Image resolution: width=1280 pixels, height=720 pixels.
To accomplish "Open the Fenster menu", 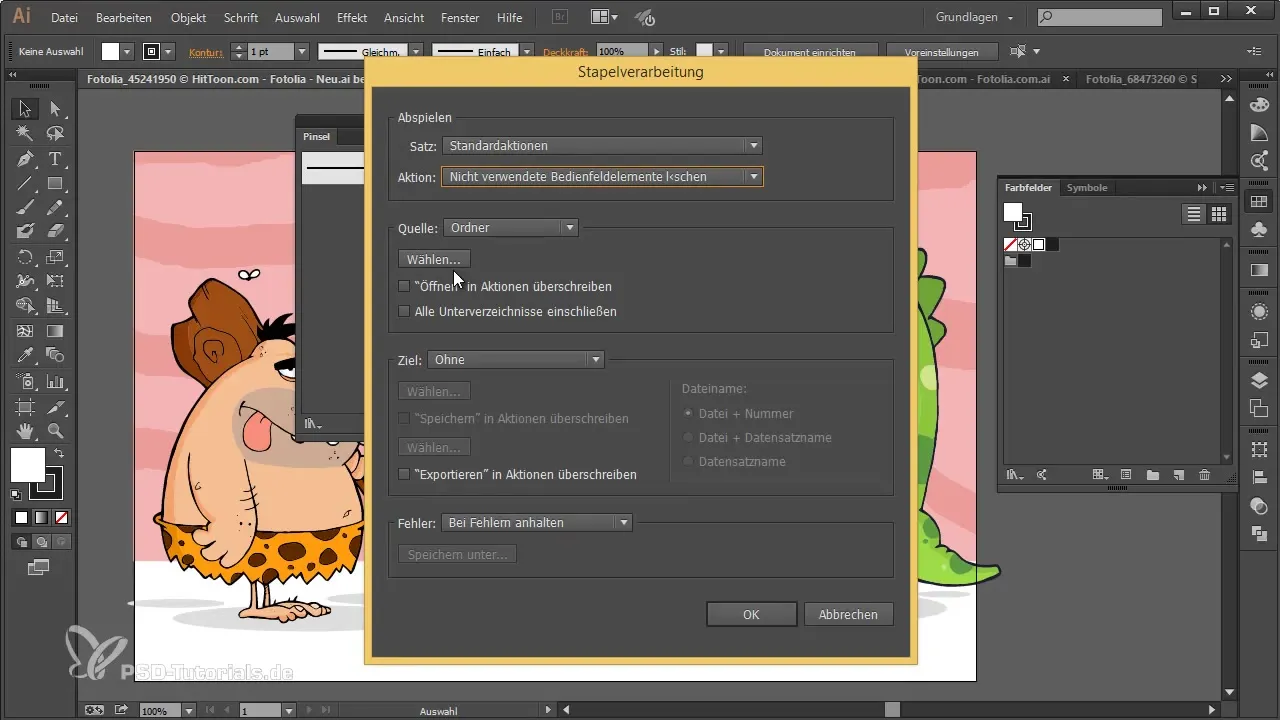I will coord(459,18).
